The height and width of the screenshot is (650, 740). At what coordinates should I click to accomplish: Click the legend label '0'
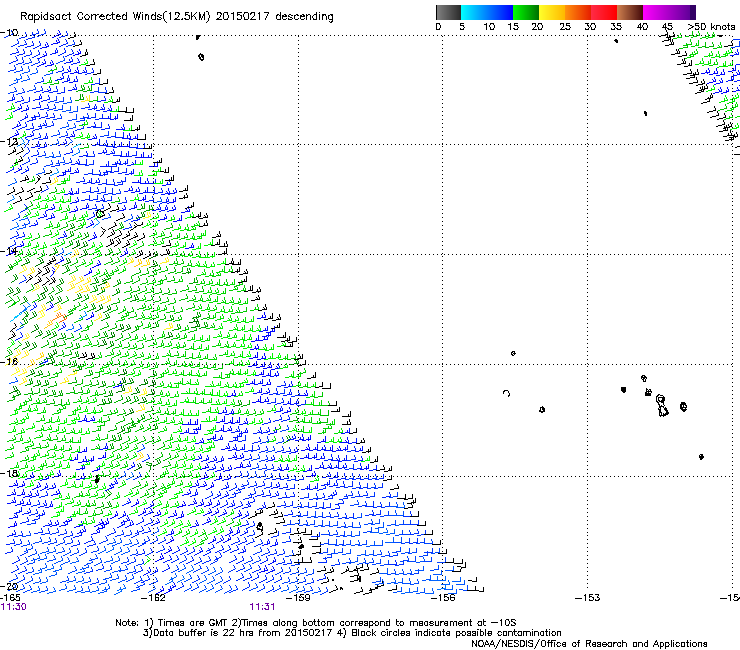438,27
